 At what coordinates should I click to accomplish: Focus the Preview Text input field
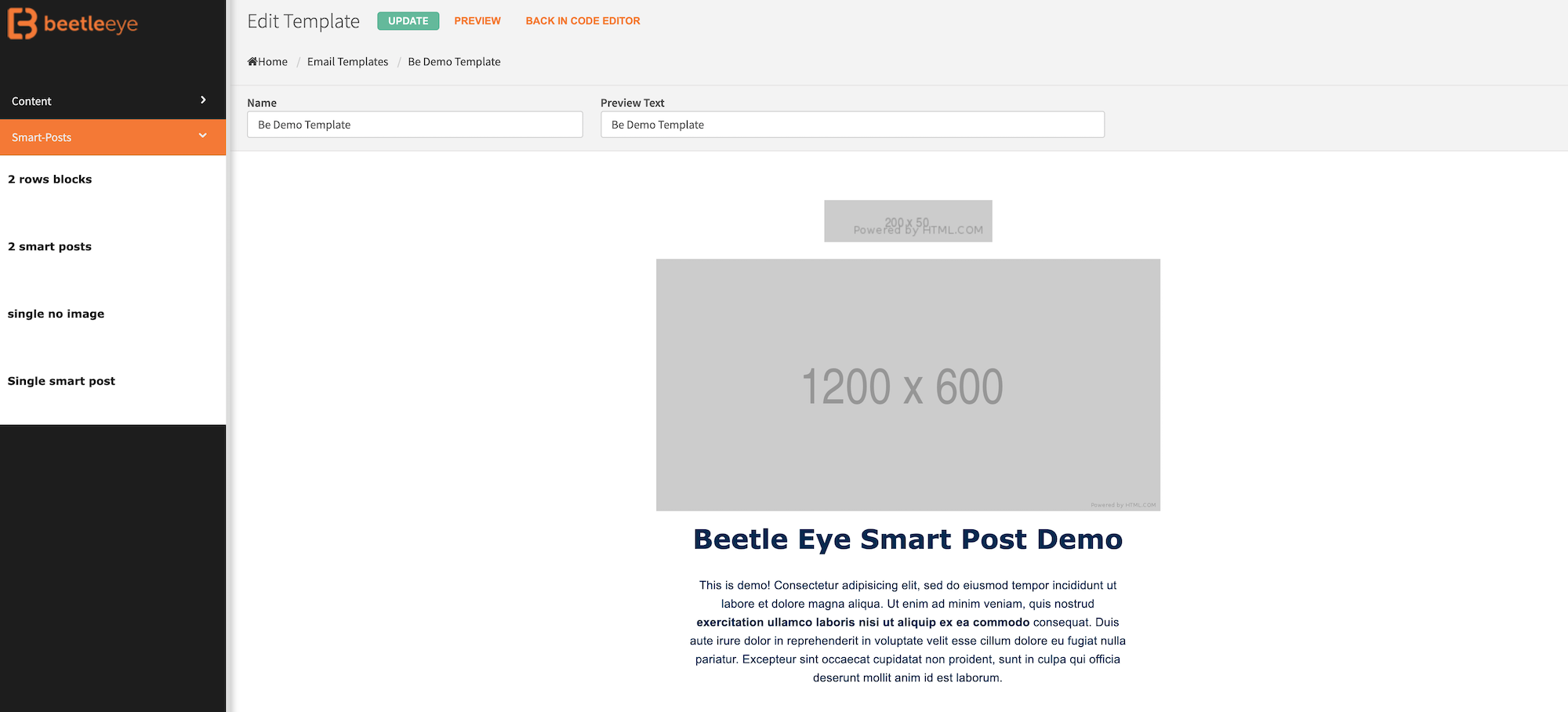[x=852, y=125]
